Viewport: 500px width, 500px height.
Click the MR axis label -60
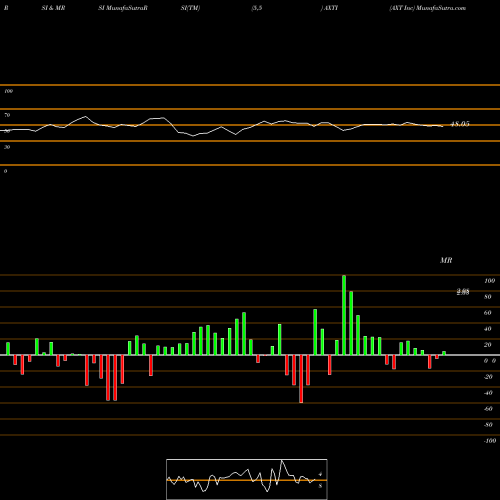point(488,409)
